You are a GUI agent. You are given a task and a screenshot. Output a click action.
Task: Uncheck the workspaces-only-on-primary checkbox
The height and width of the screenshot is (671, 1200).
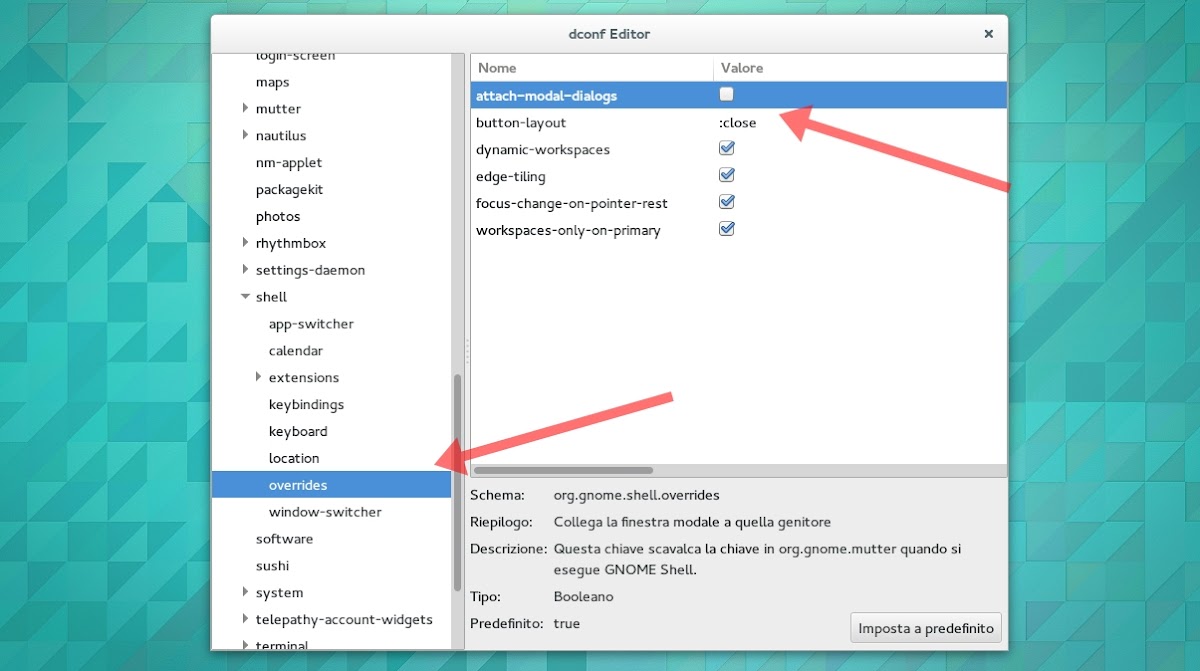[x=727, y=229]
